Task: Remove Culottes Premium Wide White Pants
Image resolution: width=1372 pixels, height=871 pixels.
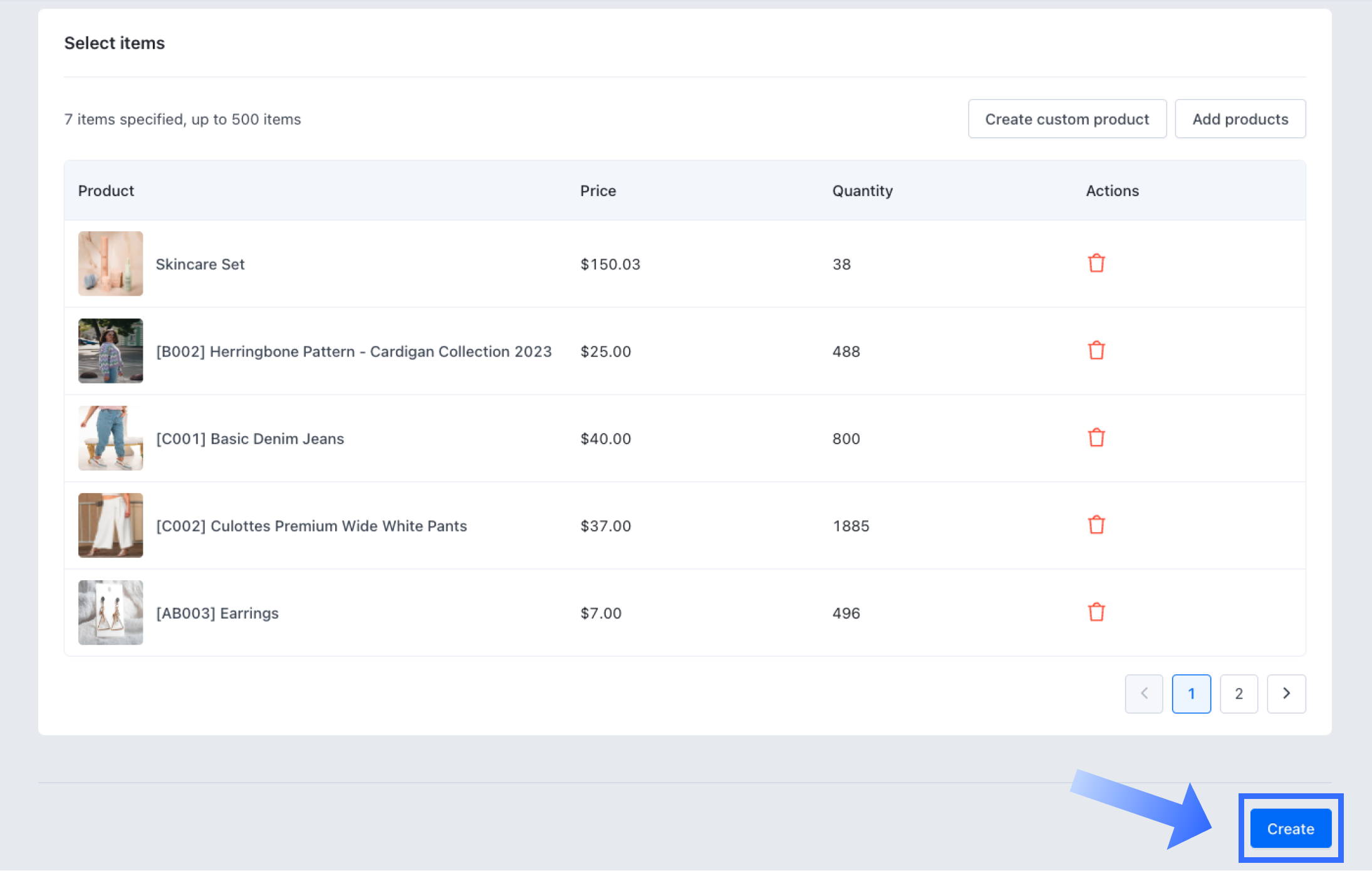Action: click(1096, 524)
